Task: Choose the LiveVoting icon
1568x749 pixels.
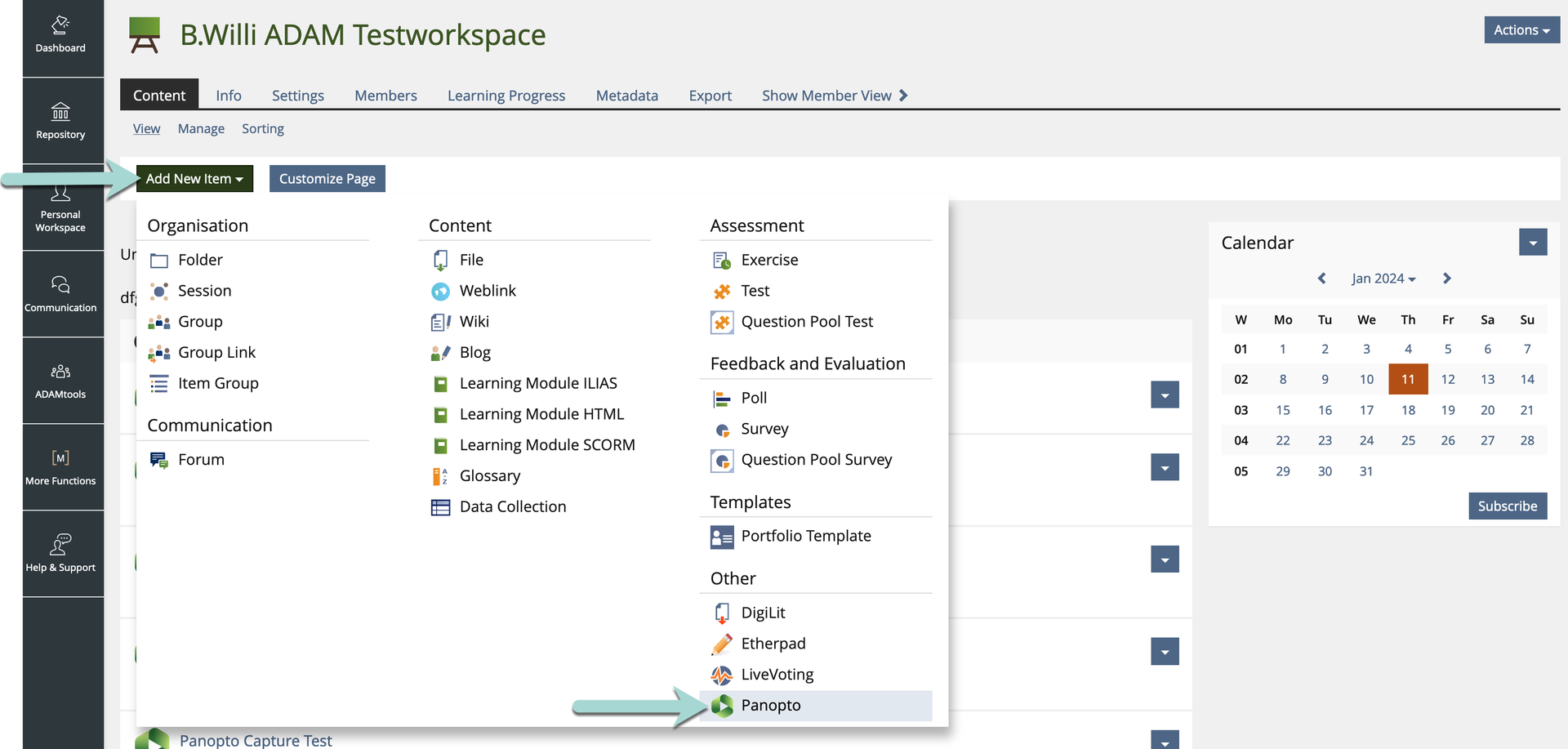Action: click(x=722, y=675)
